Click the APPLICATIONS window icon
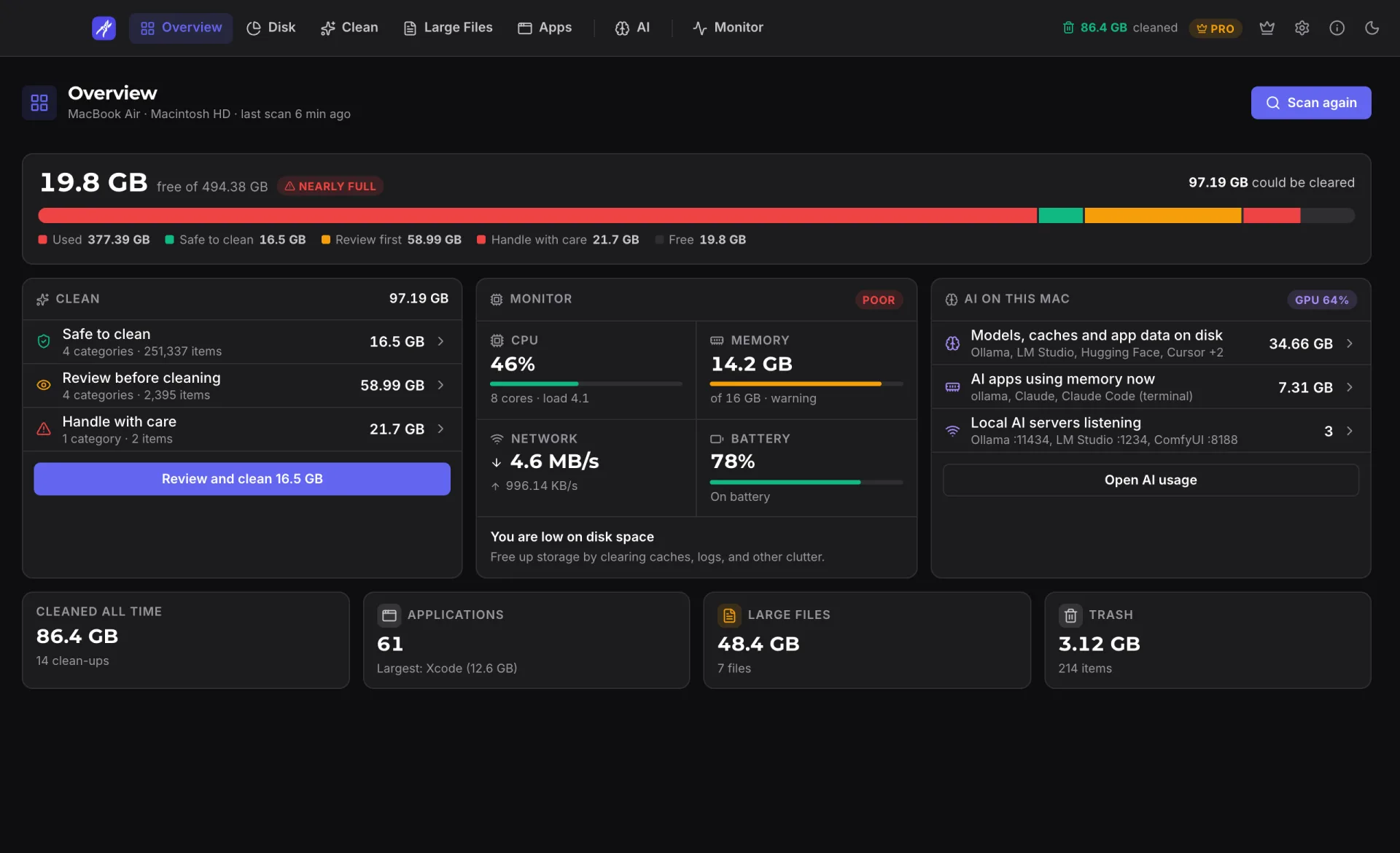This screenshot has width=1400, height=853. [x=389, y=615]
